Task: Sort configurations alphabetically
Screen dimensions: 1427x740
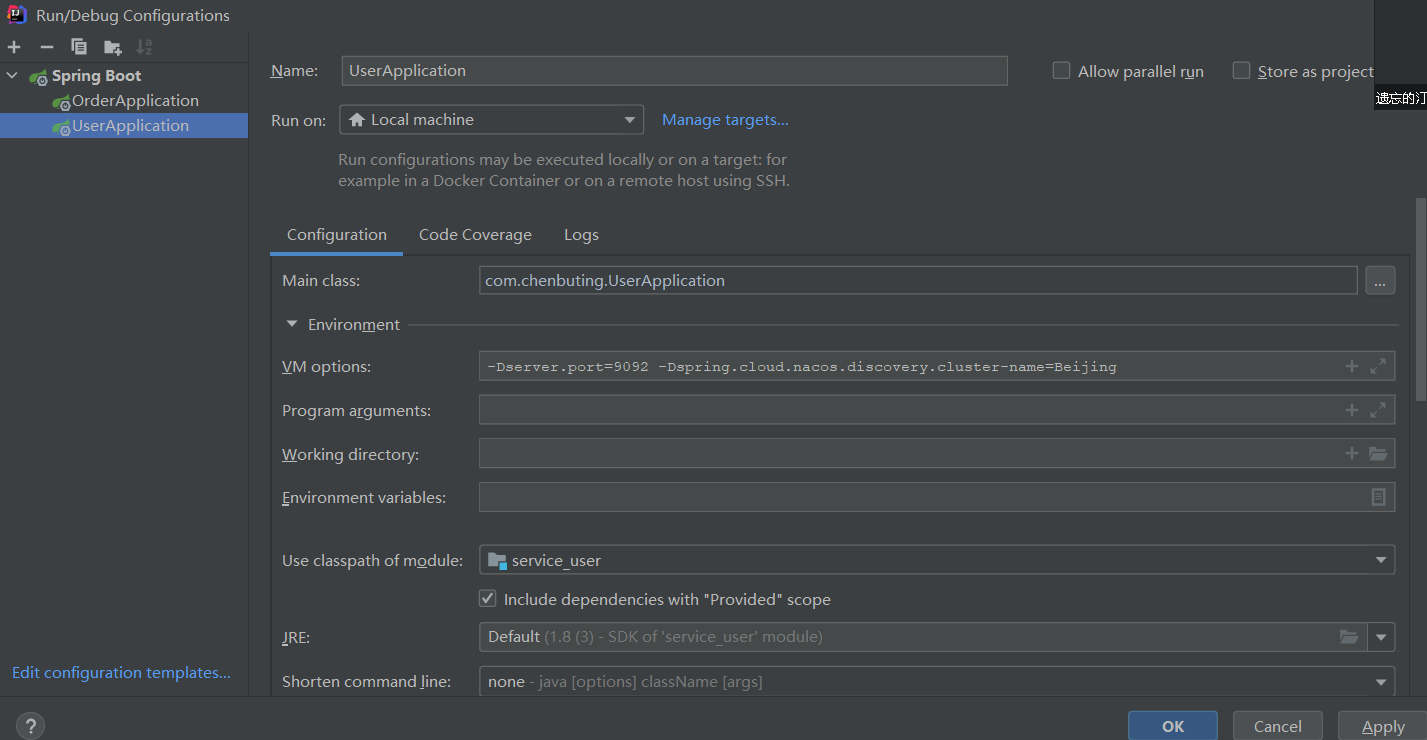Action: pos(144,47)
